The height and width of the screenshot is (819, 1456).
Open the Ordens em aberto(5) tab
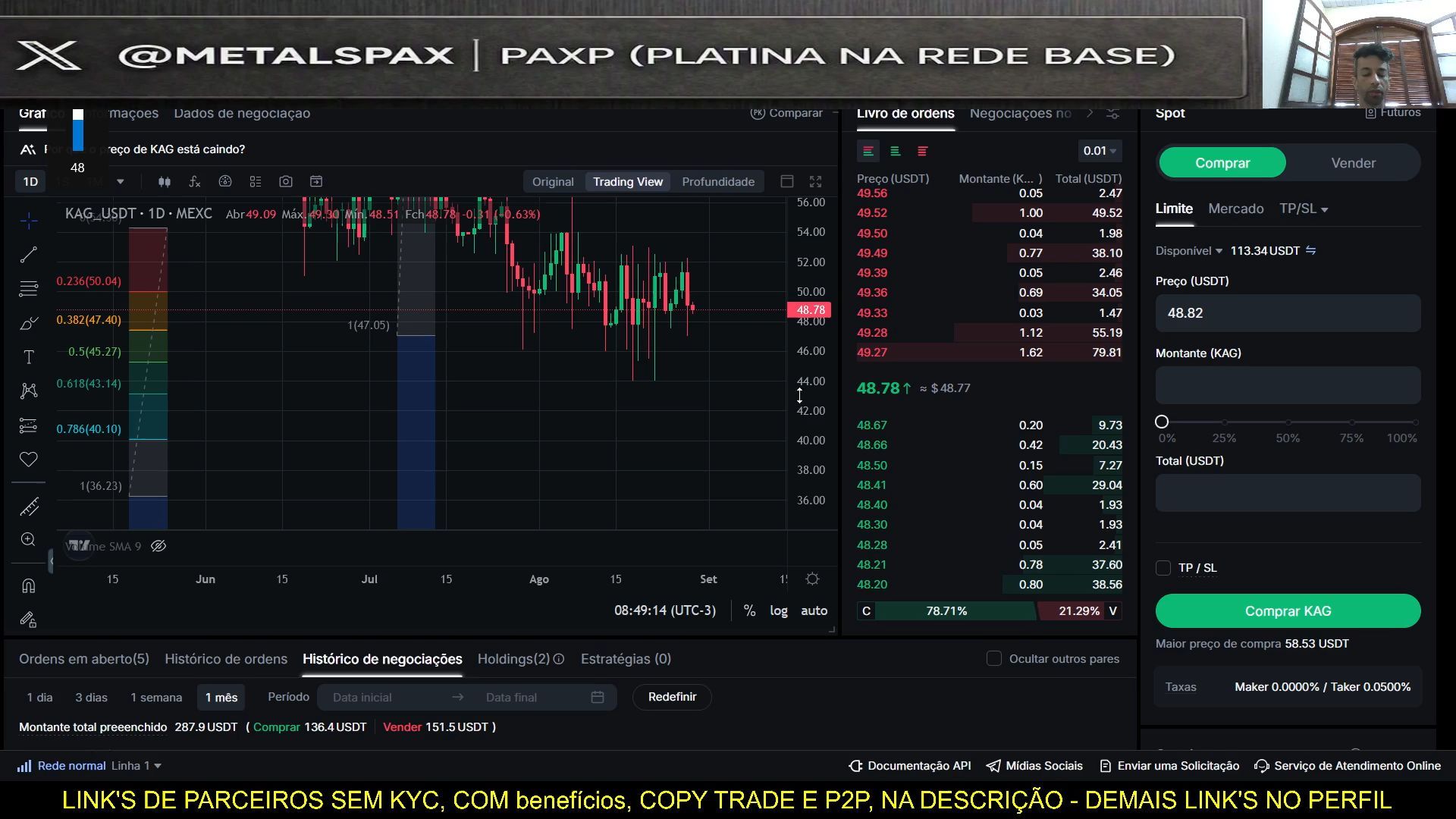click(x=84, y=659)
